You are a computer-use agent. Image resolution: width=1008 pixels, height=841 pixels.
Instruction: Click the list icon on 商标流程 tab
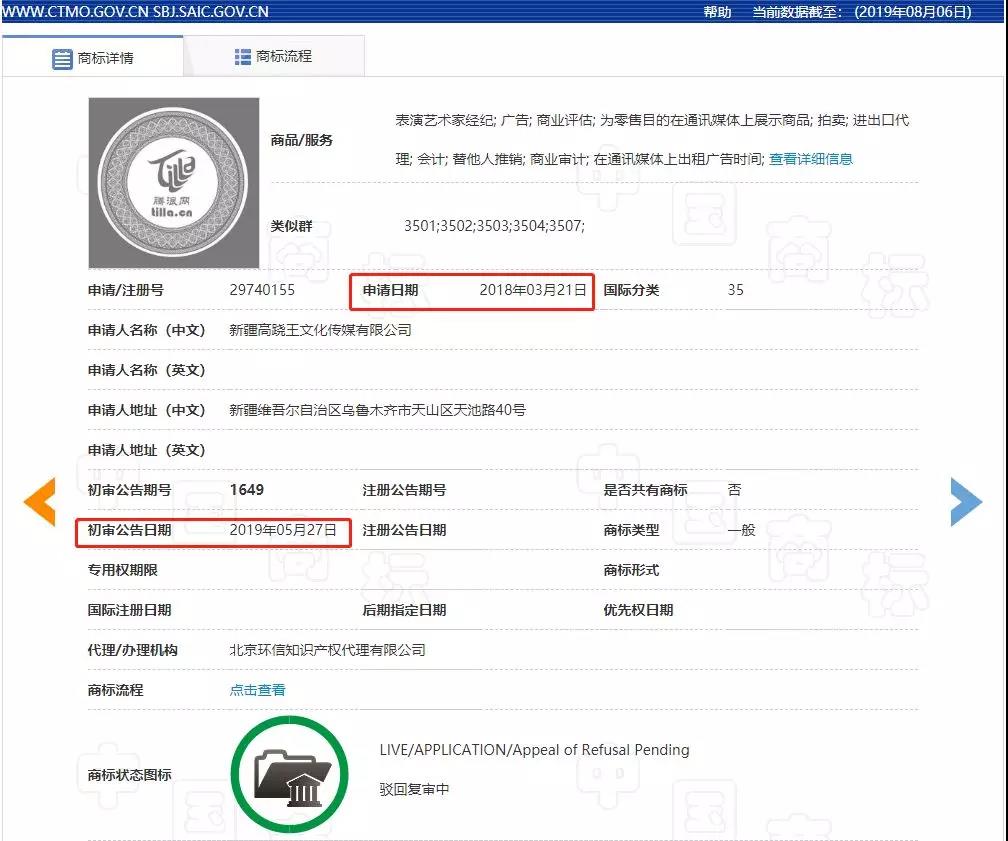(x=240, y=57)
